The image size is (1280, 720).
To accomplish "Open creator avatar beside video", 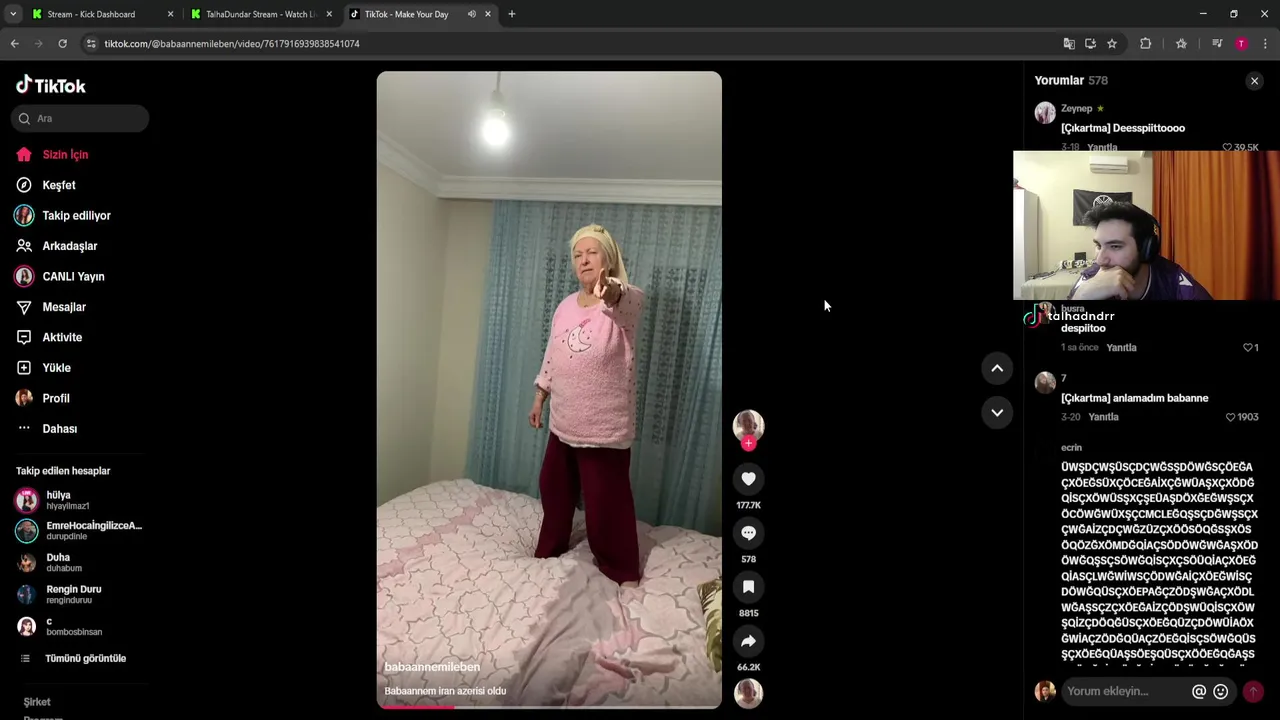I will pyautogui.click(x=748, y=426).
